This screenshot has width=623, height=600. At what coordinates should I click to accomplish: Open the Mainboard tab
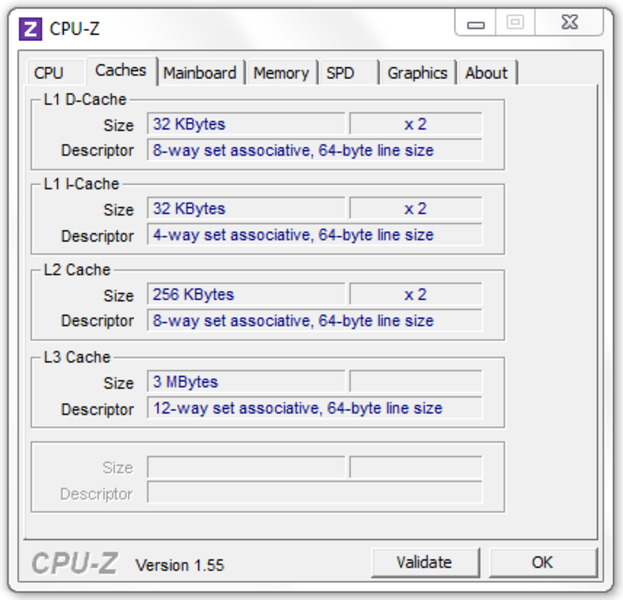[x=200, y=73]
